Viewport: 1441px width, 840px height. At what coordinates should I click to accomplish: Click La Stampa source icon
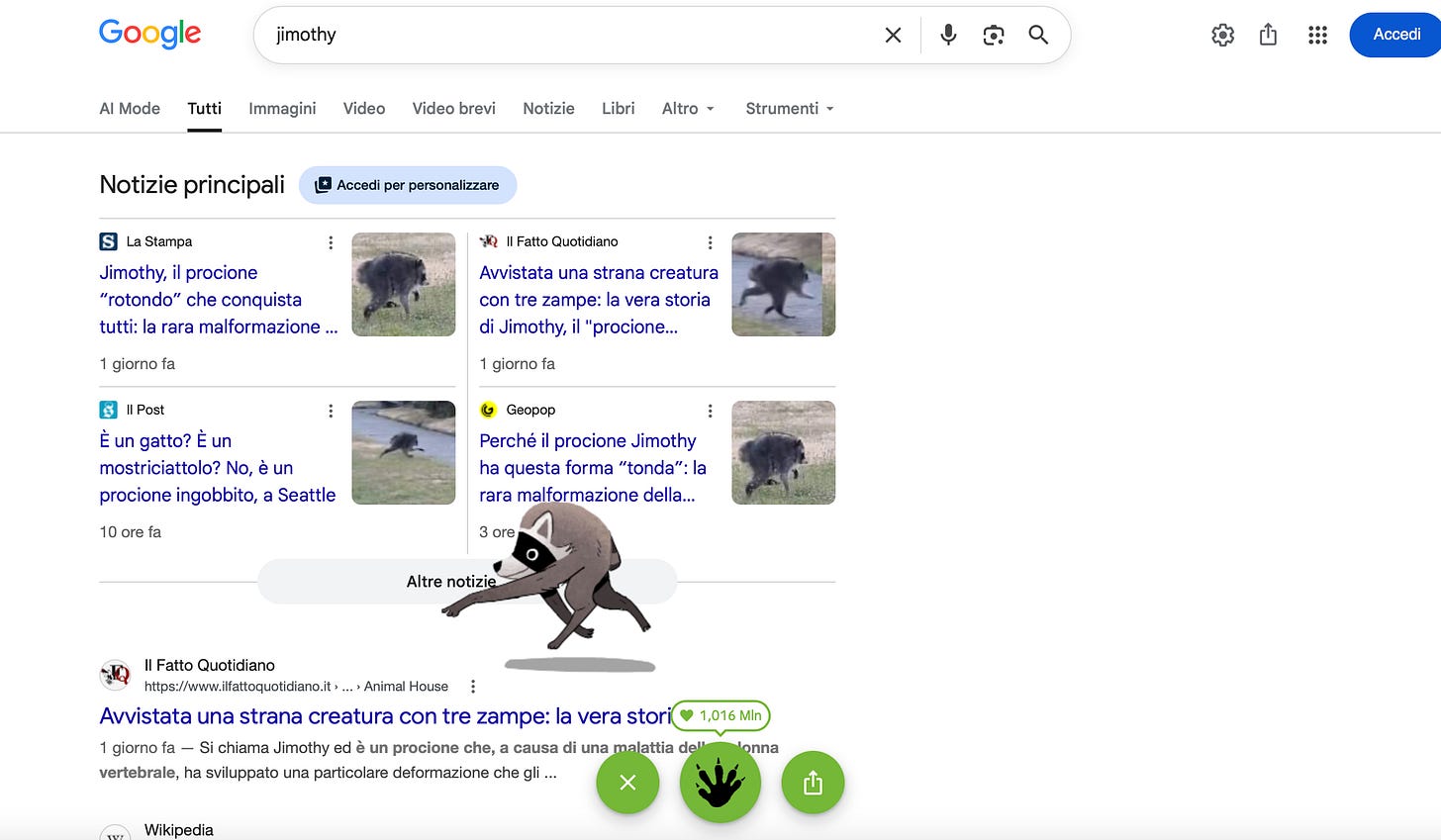click(x=109, y=241)
